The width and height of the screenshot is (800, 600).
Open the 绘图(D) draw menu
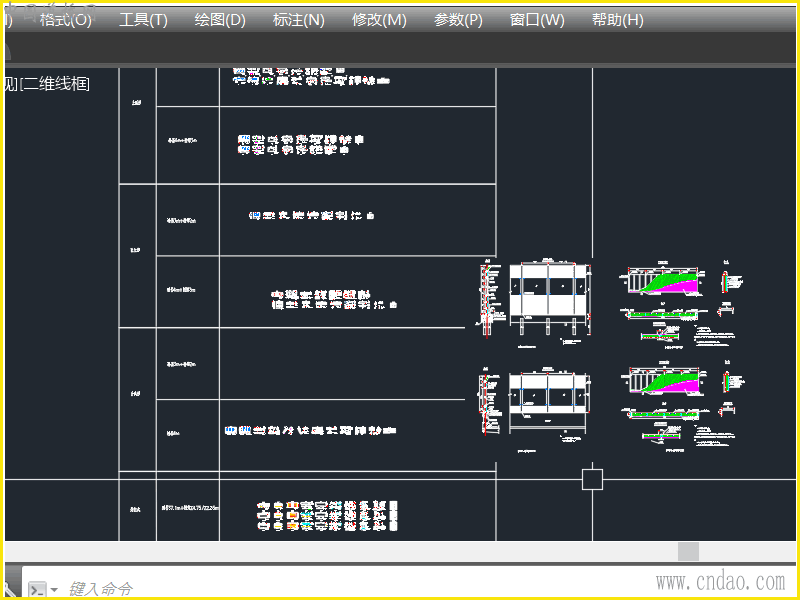(x=220, y=20)
